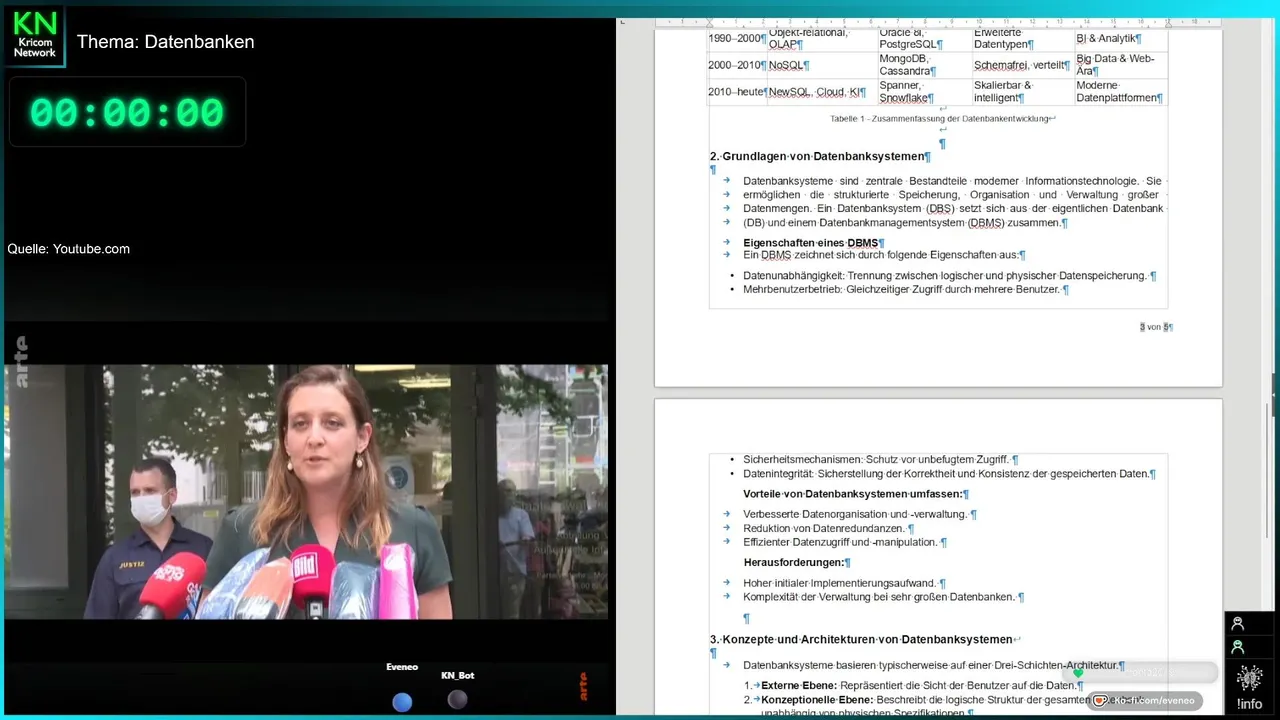The image size is (1280, 720).
Task: Click the left indent marker on the ruler
Action: pyautogui.click(x=710, y=22)
